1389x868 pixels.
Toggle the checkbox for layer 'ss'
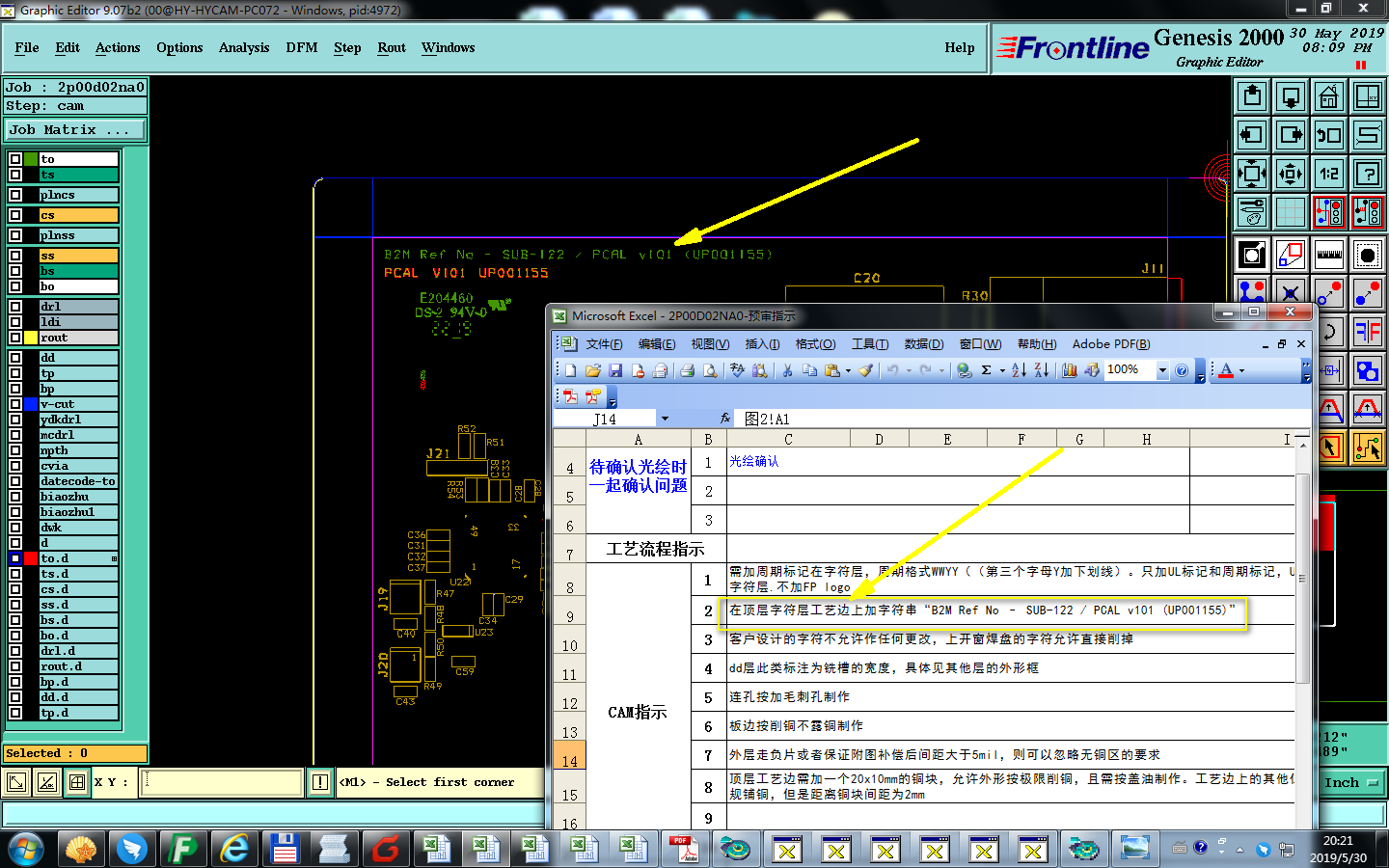(15, 256)
